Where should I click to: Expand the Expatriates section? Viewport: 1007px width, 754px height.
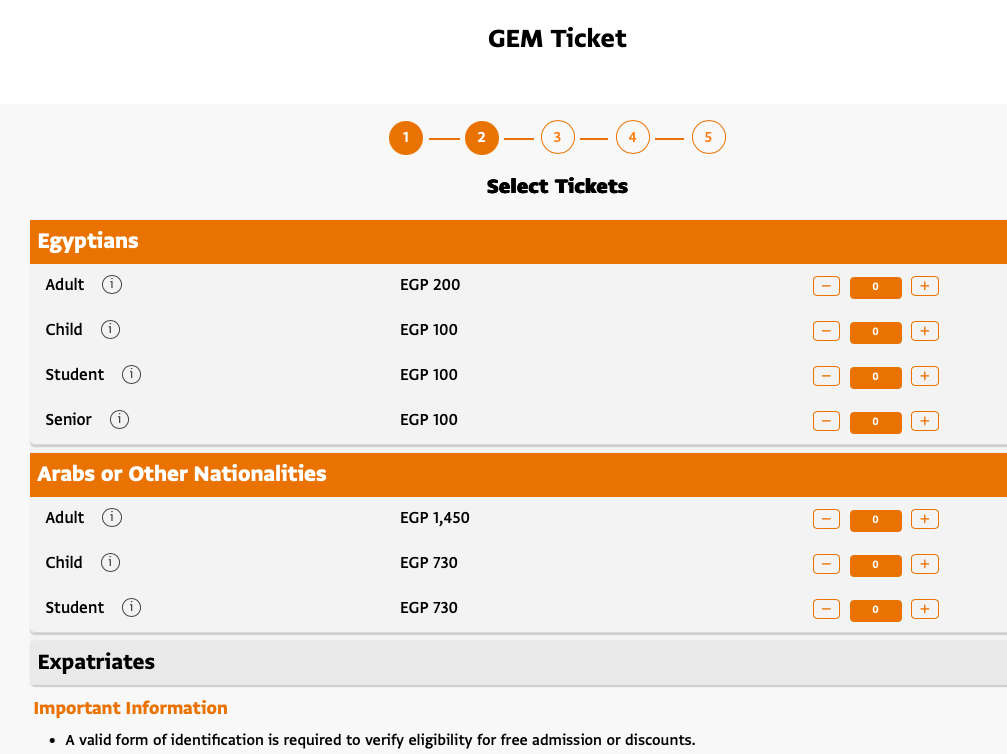pos(518,662)
